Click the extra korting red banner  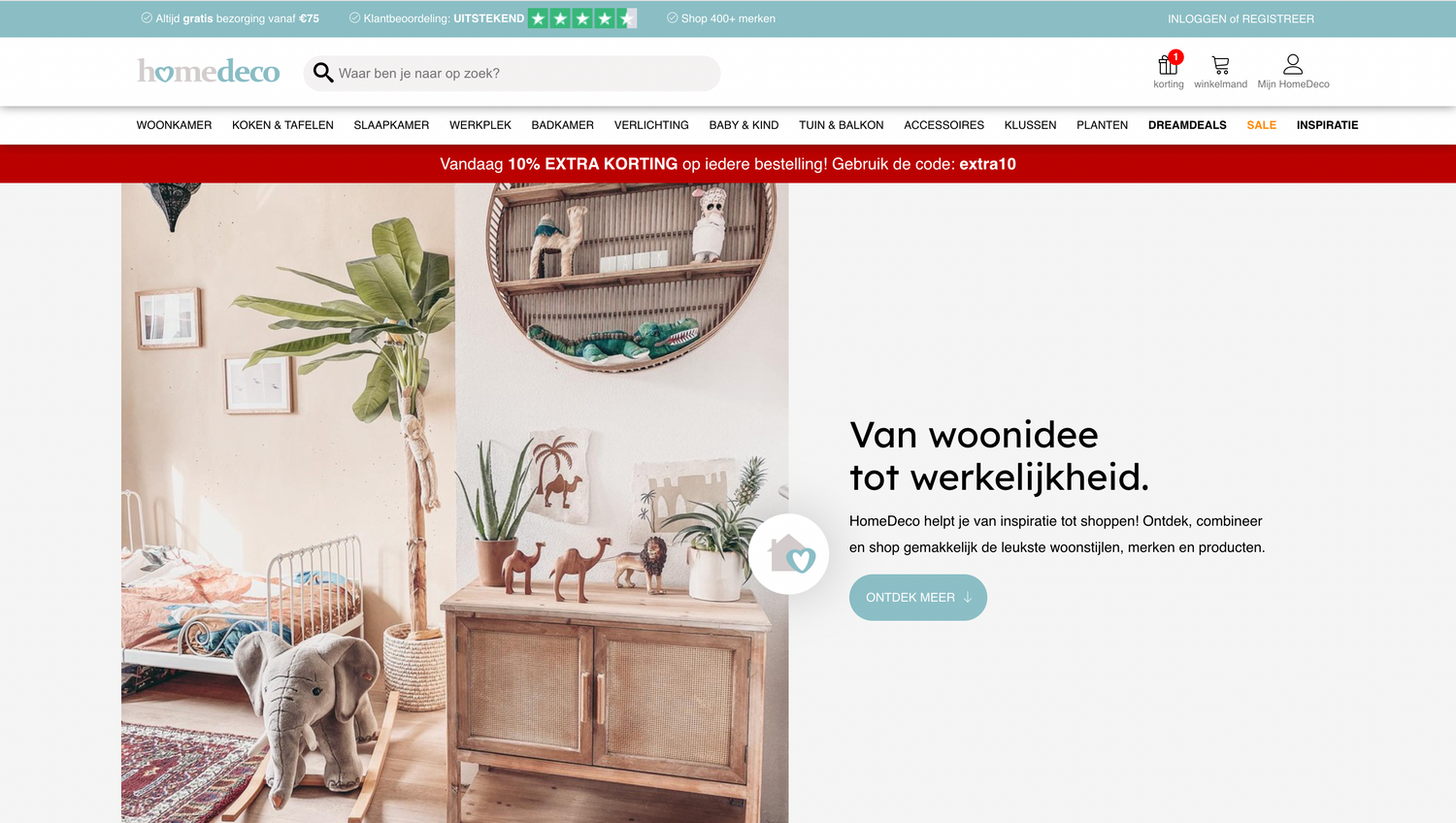(728, 164)
